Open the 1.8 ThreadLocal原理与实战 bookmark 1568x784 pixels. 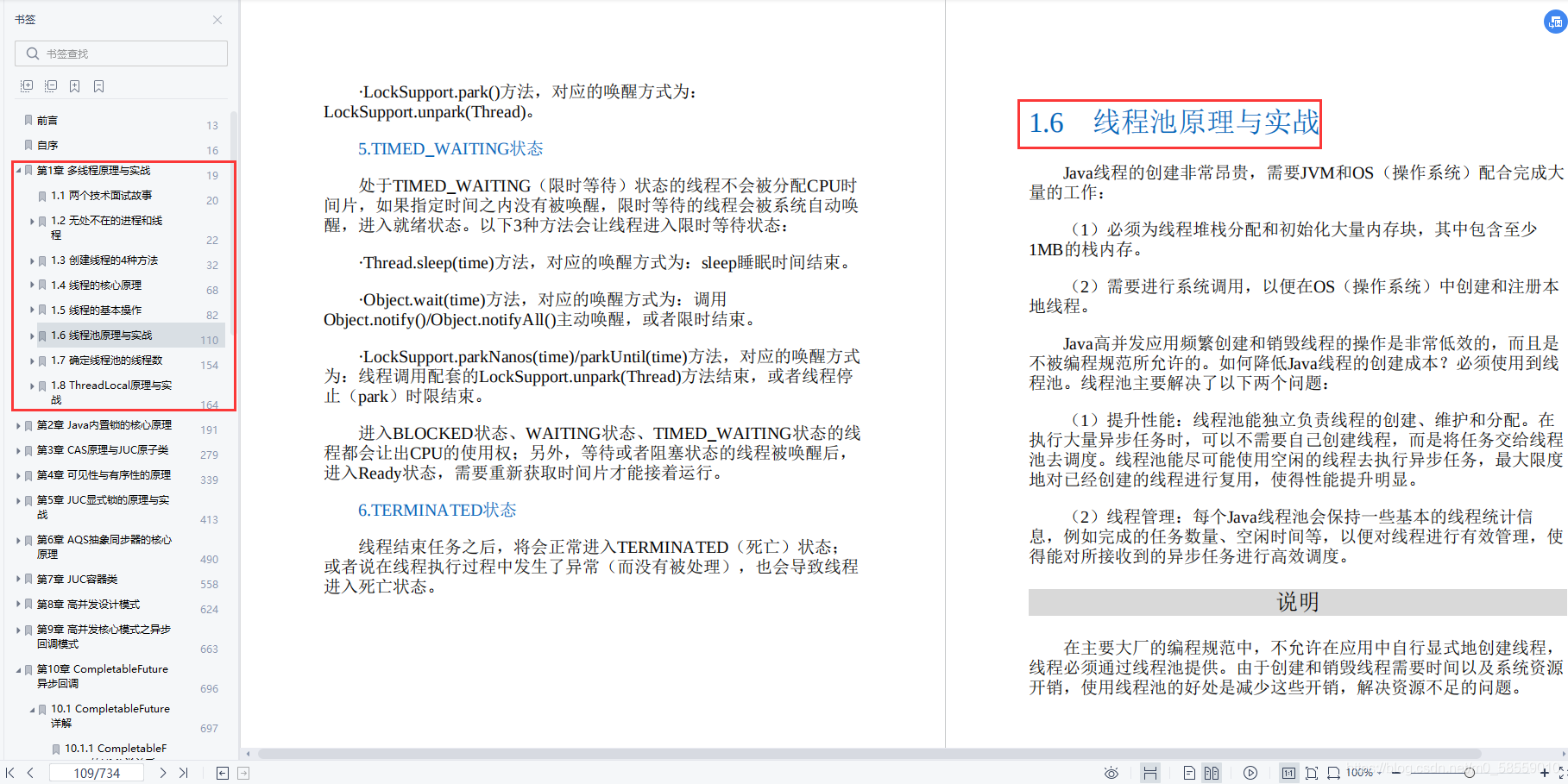110,392
